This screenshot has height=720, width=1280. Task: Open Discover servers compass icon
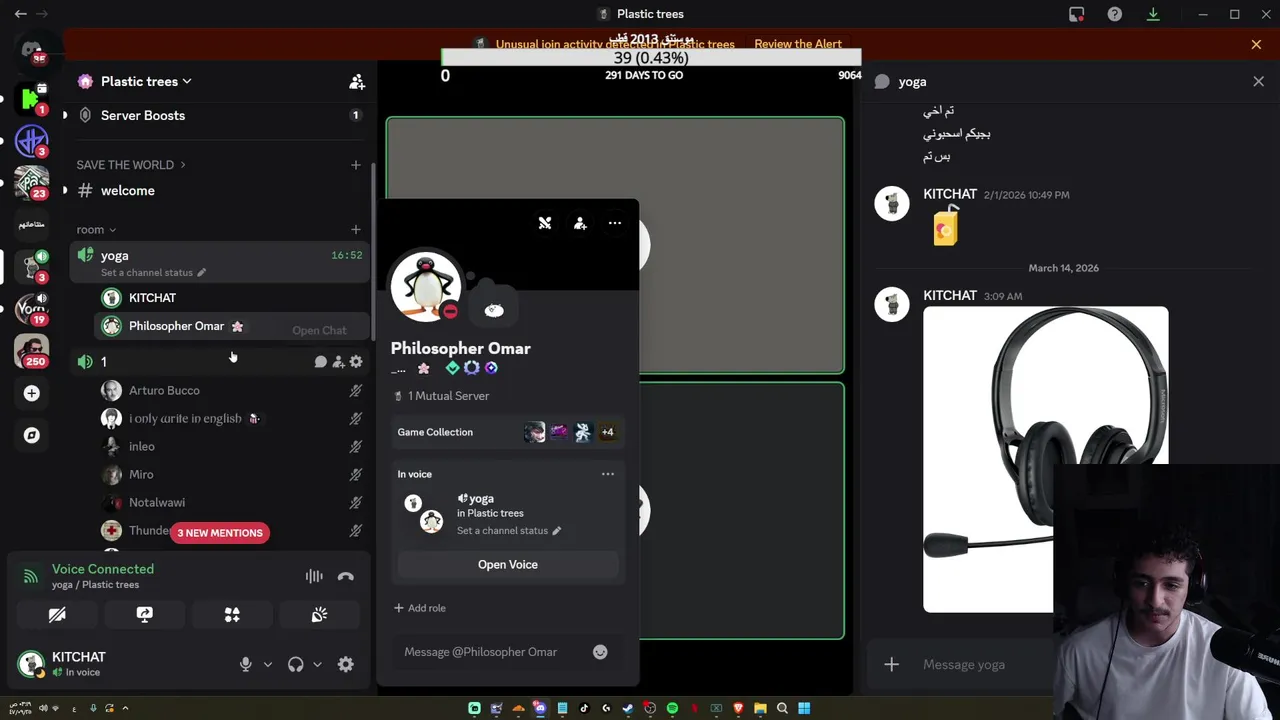click(32, 435)
